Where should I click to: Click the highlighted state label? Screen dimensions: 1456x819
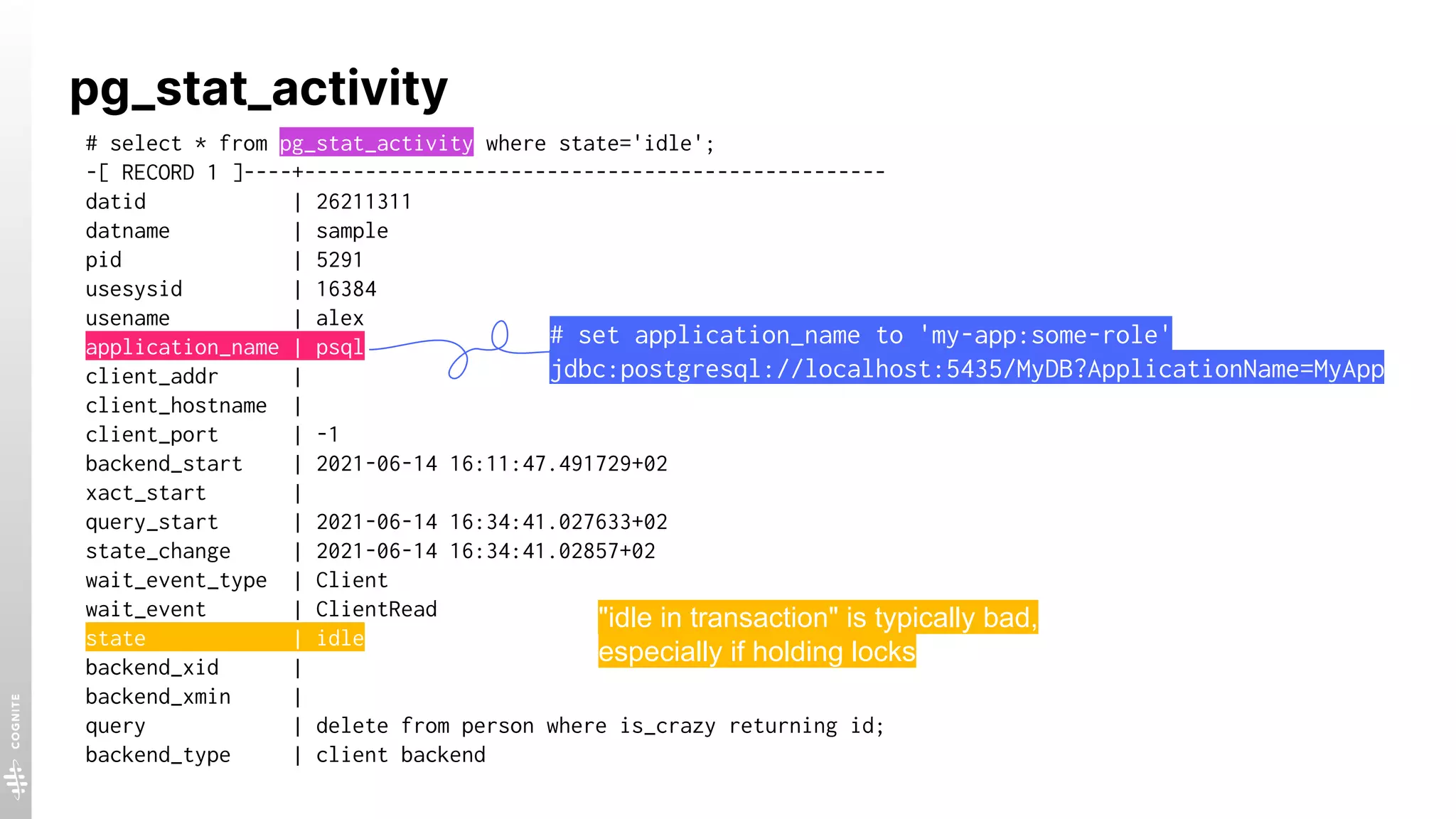[115, 638]
